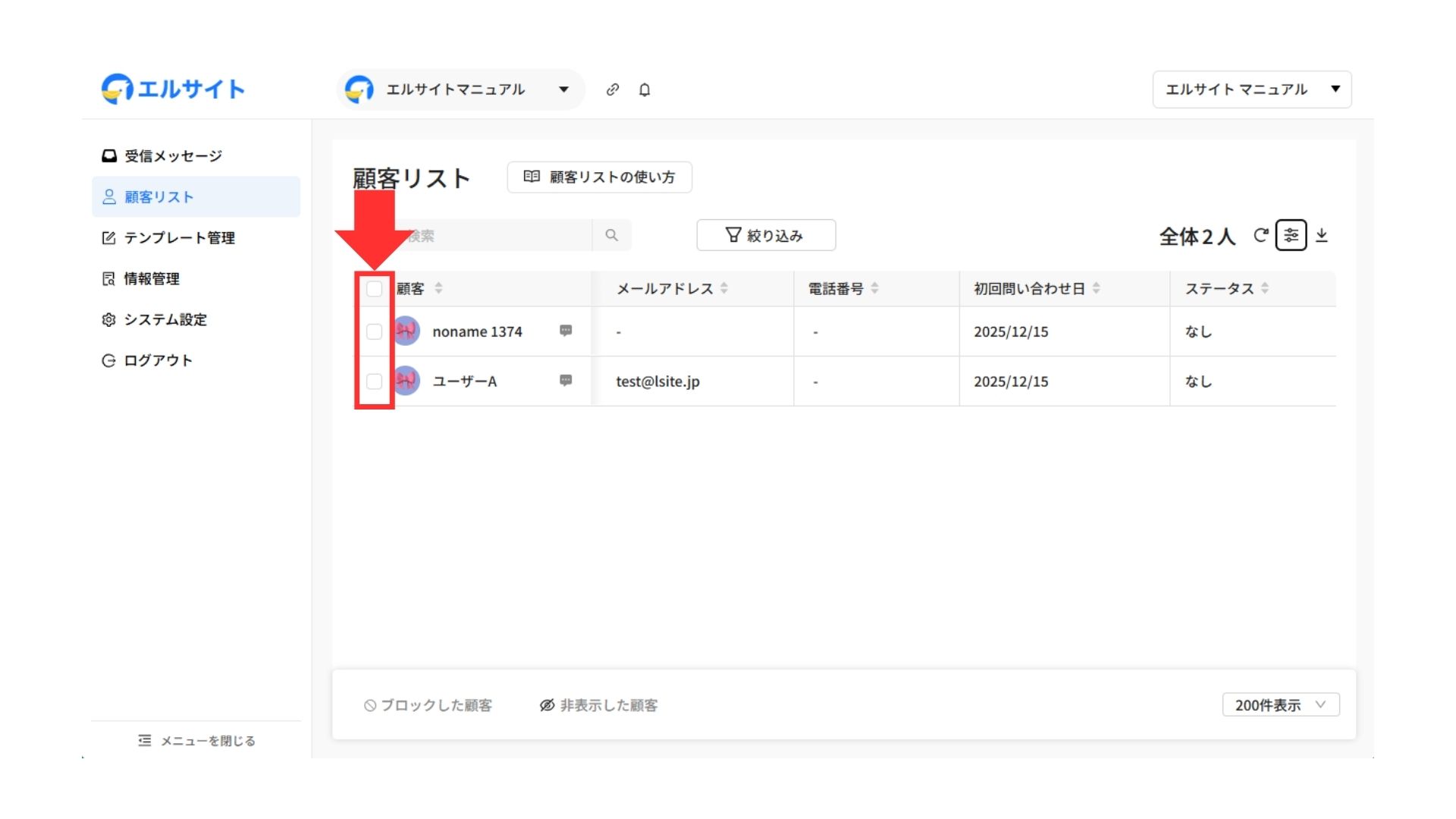The height and width of the screenshot is (819, 1456).
Task: Expand the エルサイトマニュアル site dropdown
Action: [563, 89]
